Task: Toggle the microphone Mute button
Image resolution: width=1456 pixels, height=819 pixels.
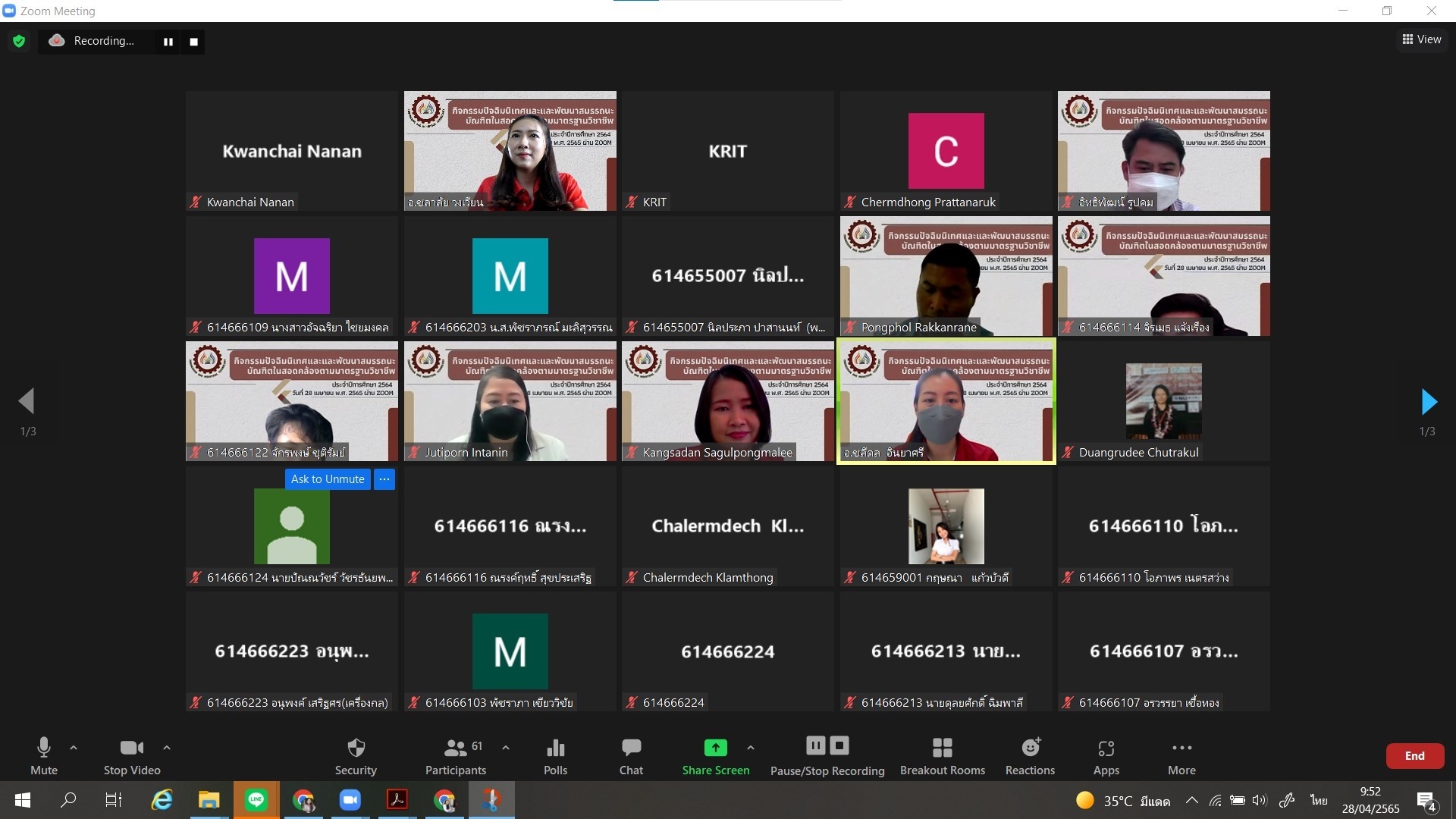Action: coord(44,756)
